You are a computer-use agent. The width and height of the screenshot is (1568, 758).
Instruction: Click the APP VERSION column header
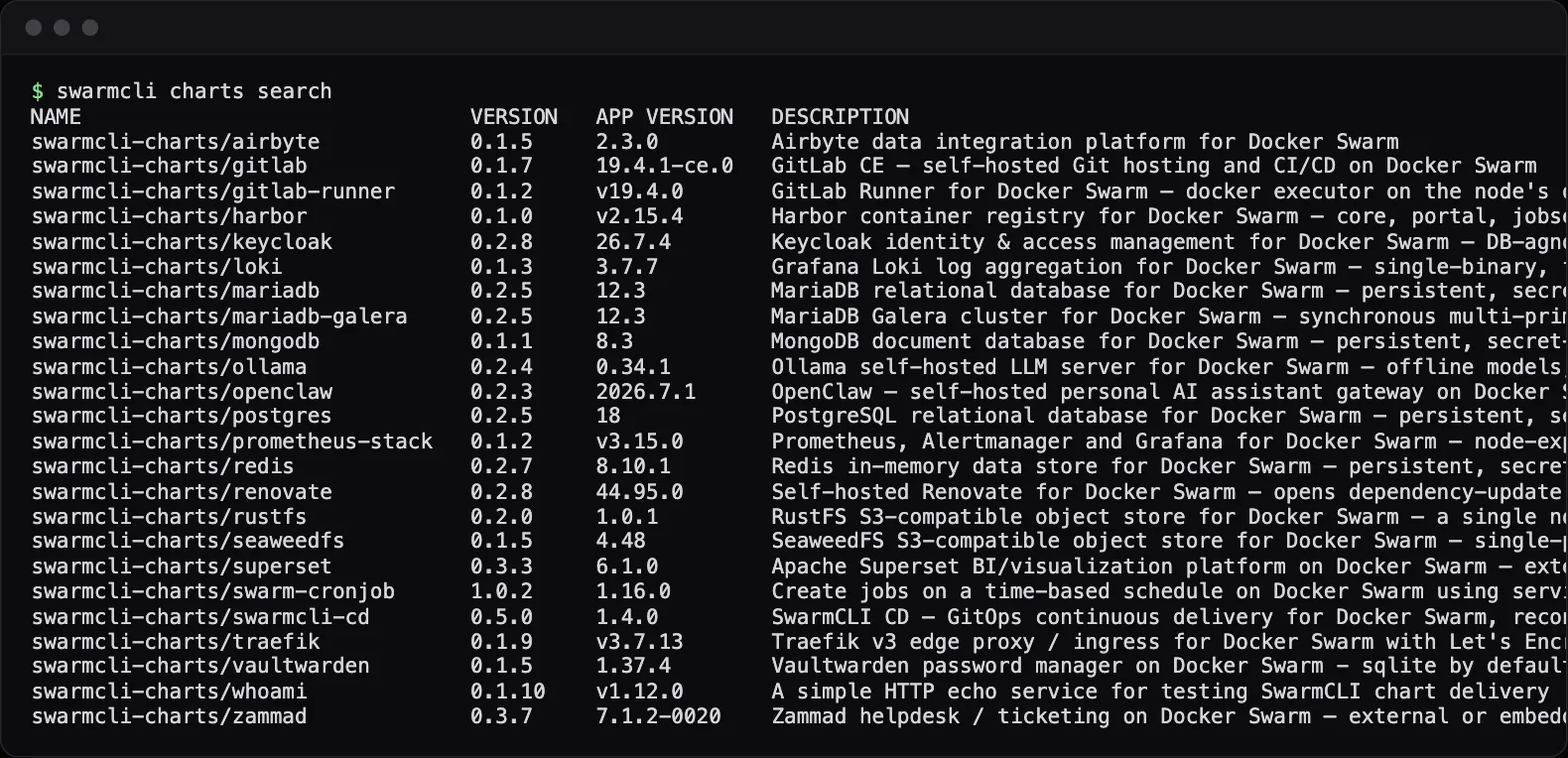coord(664,117)
